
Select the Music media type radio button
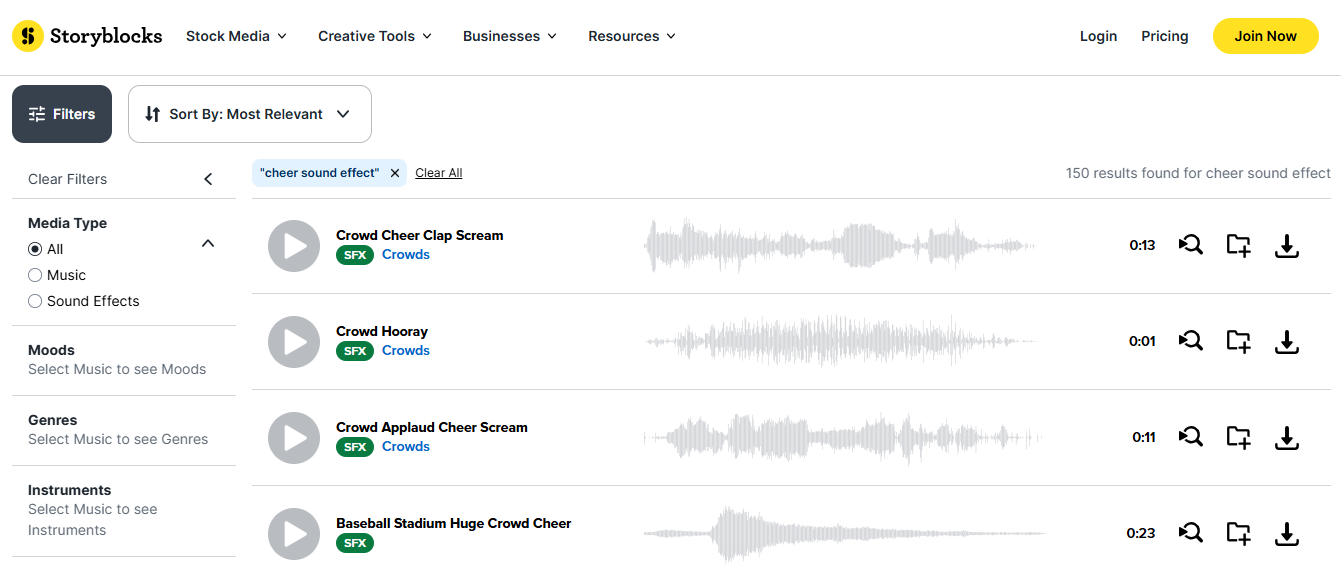click(x=35, y=275)
